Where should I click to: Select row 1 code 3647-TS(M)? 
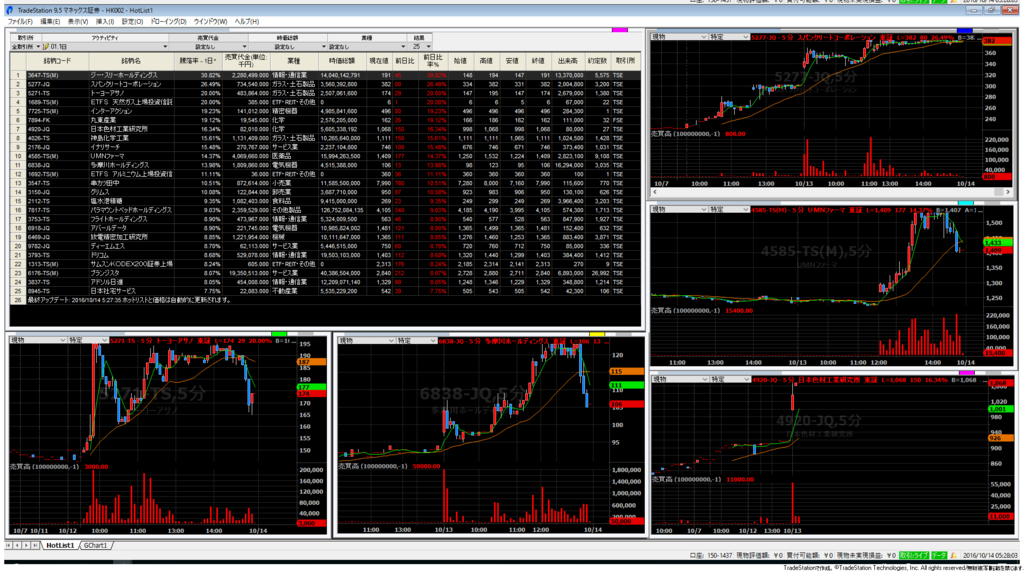click(43, 75)
